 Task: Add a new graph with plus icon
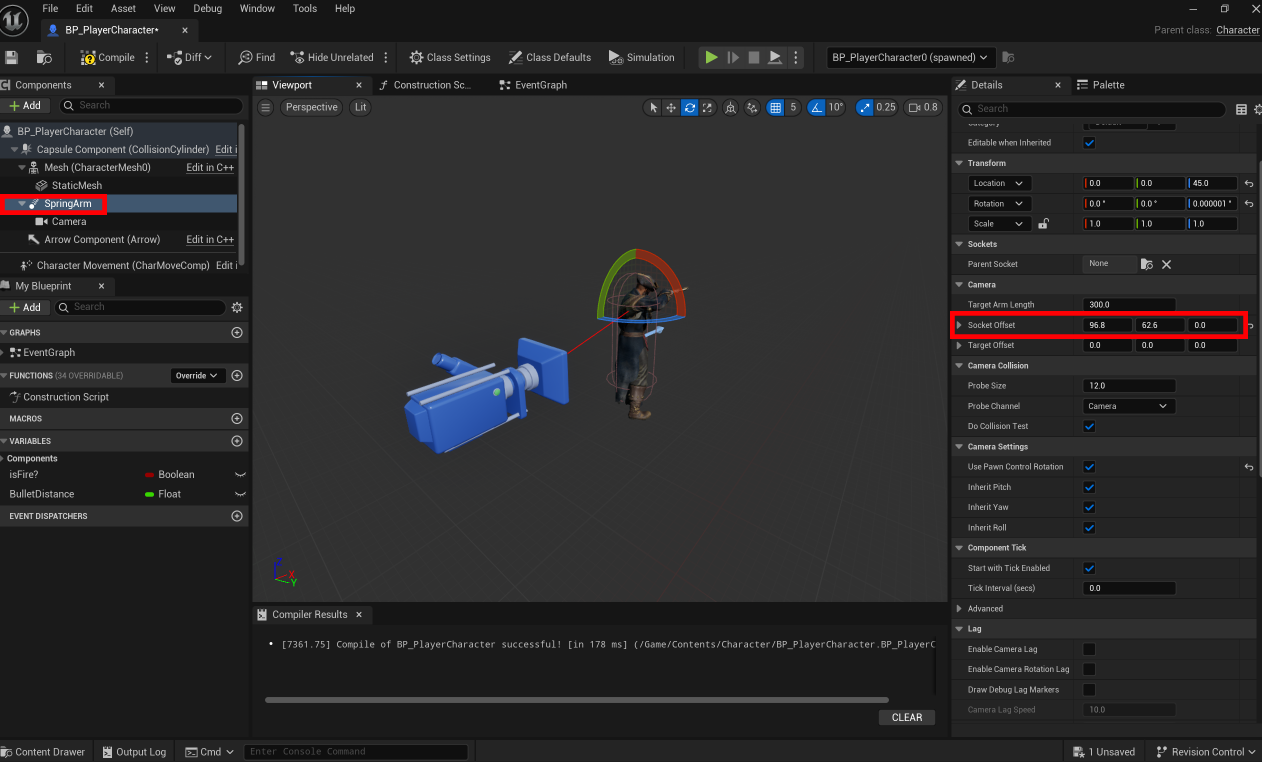click(237, 332)
